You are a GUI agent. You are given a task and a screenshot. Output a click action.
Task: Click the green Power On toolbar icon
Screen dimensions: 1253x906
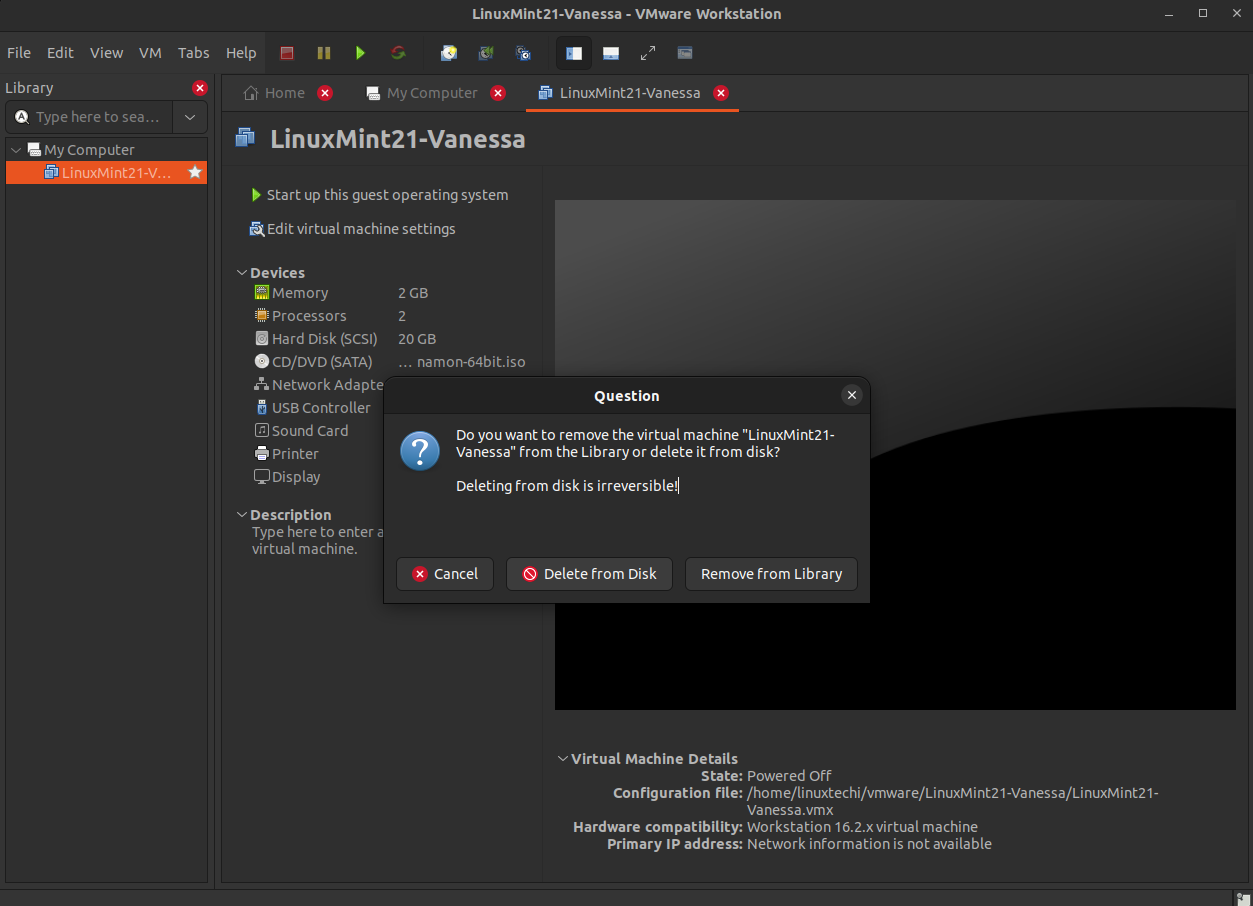tap(361, 53)
